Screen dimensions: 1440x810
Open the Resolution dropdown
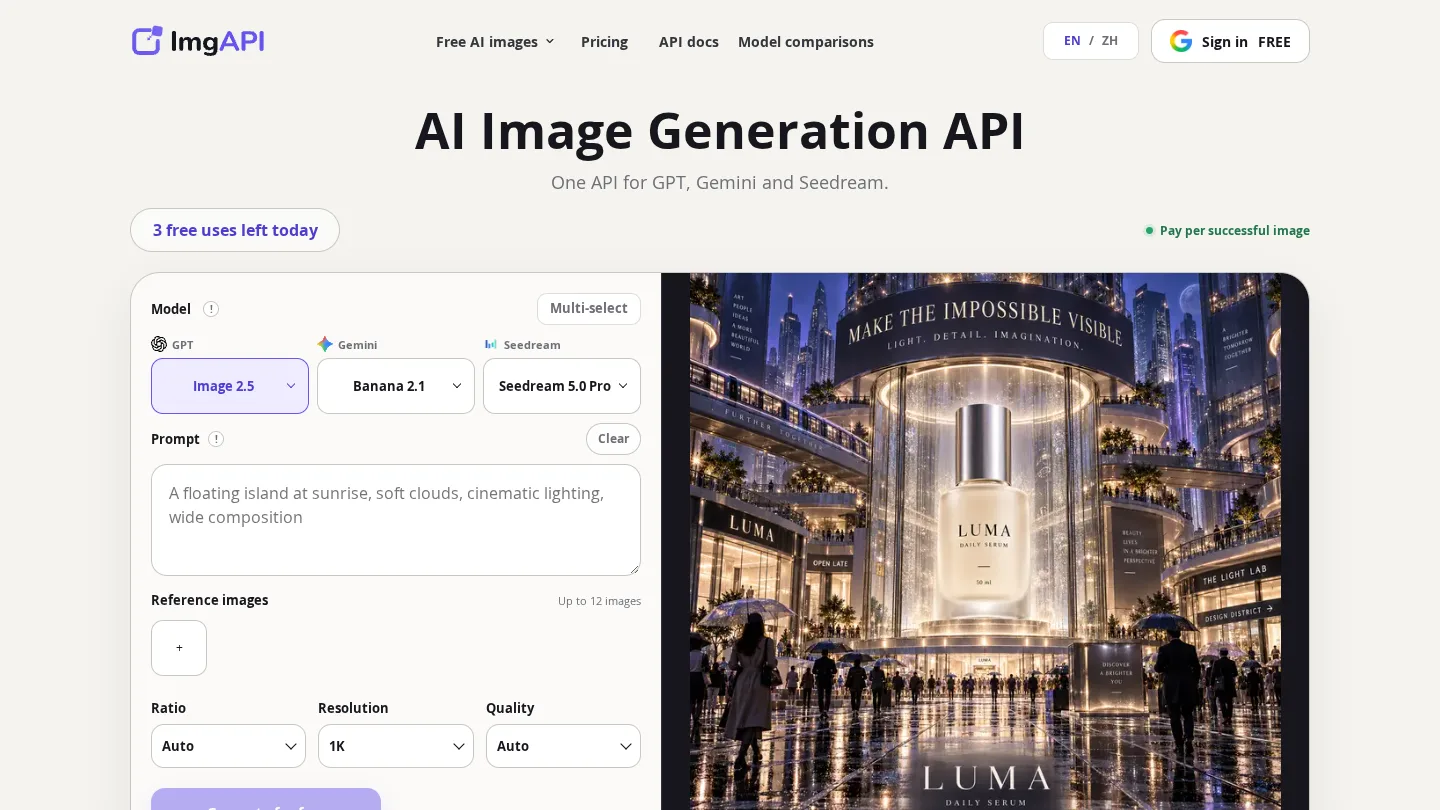[396, 746]
